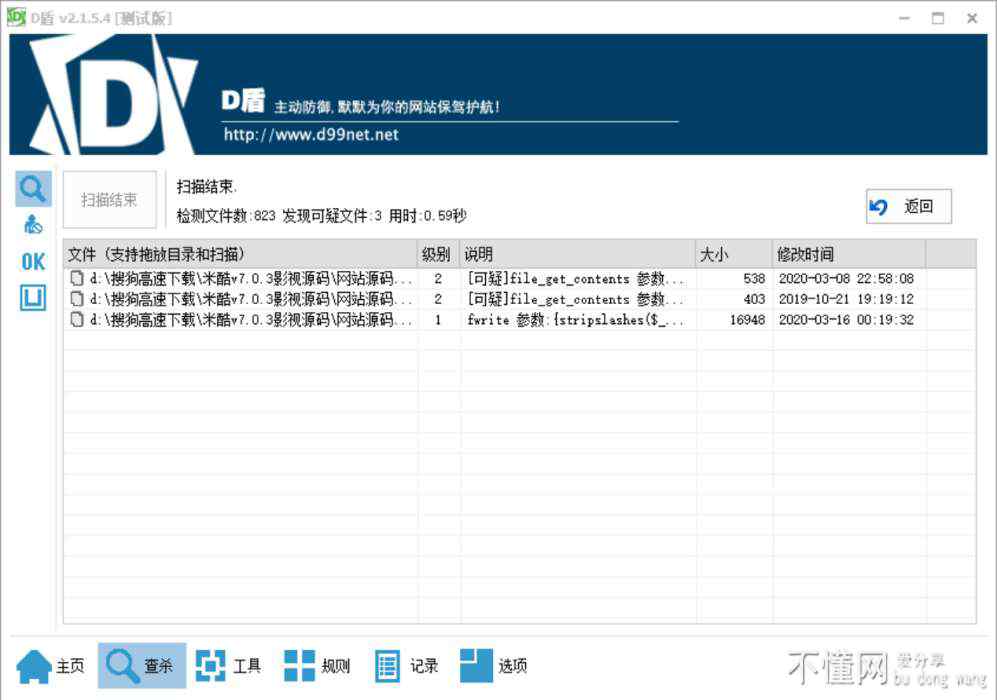Open the 工具 tools tab
This screenshot has width=997, height=700.
coord(228,666)
